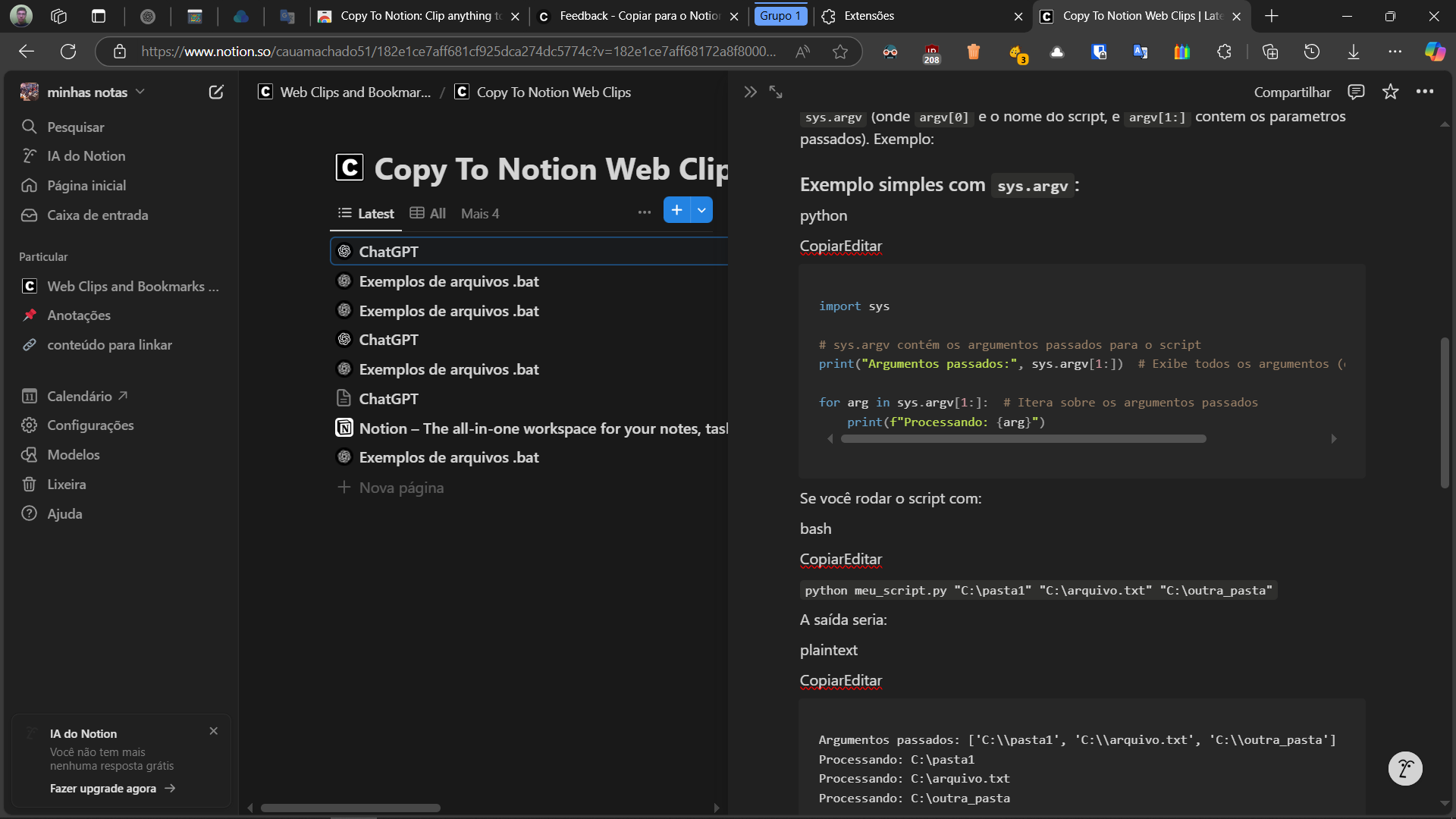Dismiss IA do Notion upgrade notice

[x=213, y=731]
